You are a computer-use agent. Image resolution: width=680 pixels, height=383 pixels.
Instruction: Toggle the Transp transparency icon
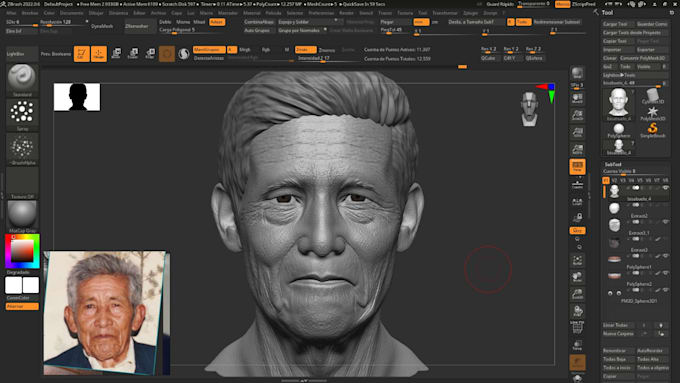point(577,345)
